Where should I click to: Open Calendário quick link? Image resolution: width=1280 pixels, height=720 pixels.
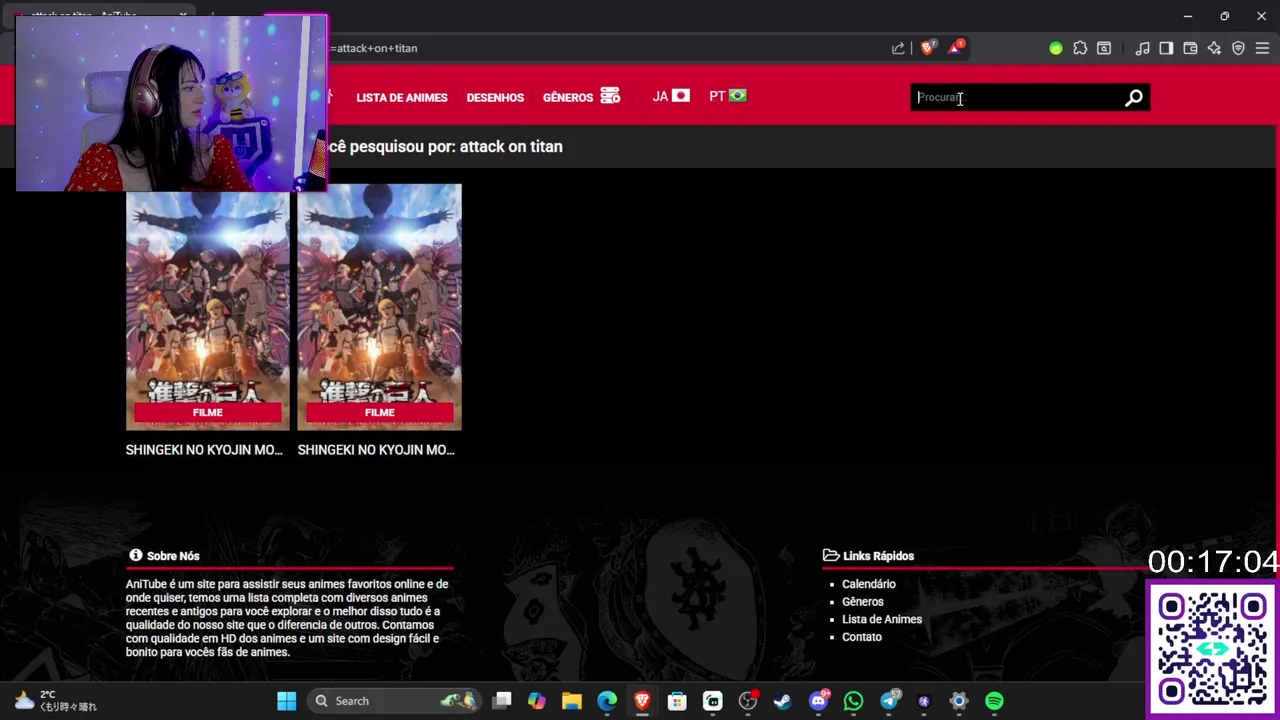868,584
